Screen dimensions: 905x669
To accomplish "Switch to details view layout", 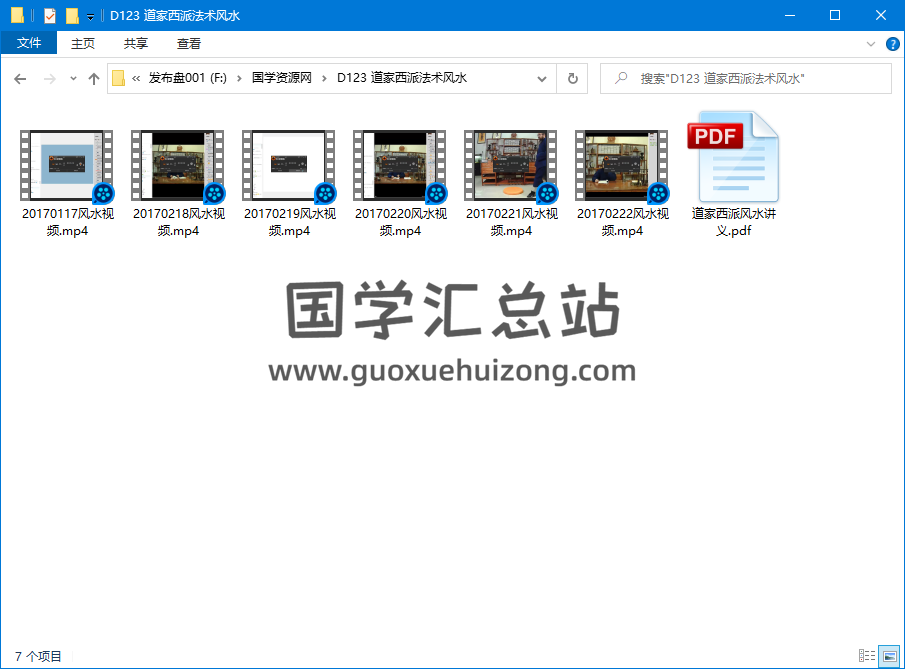I will point(866,656).
